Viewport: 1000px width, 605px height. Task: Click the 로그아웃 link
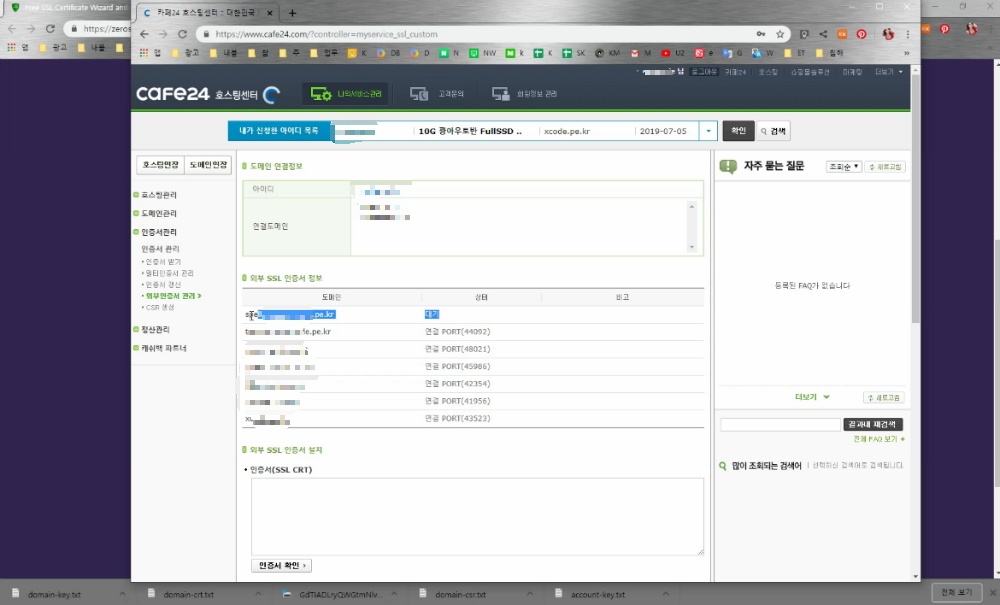pos(704,72)
